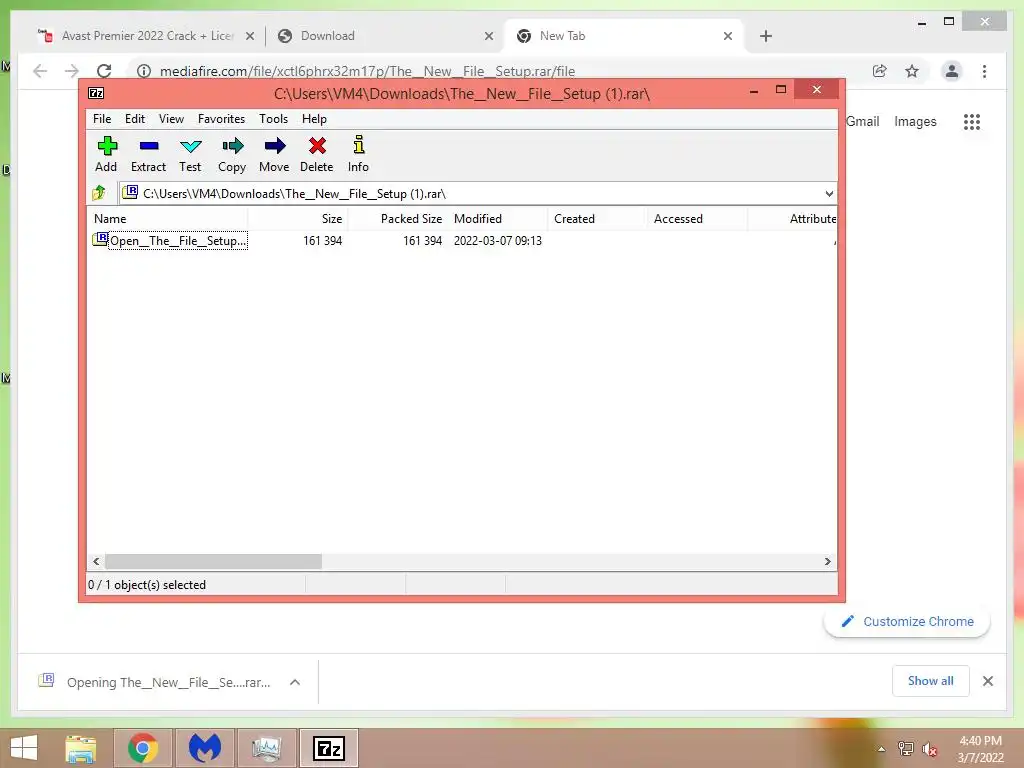Switch to the New Tab tab
This screenshot has height=768, width=1024.
[x=625, y=36]
